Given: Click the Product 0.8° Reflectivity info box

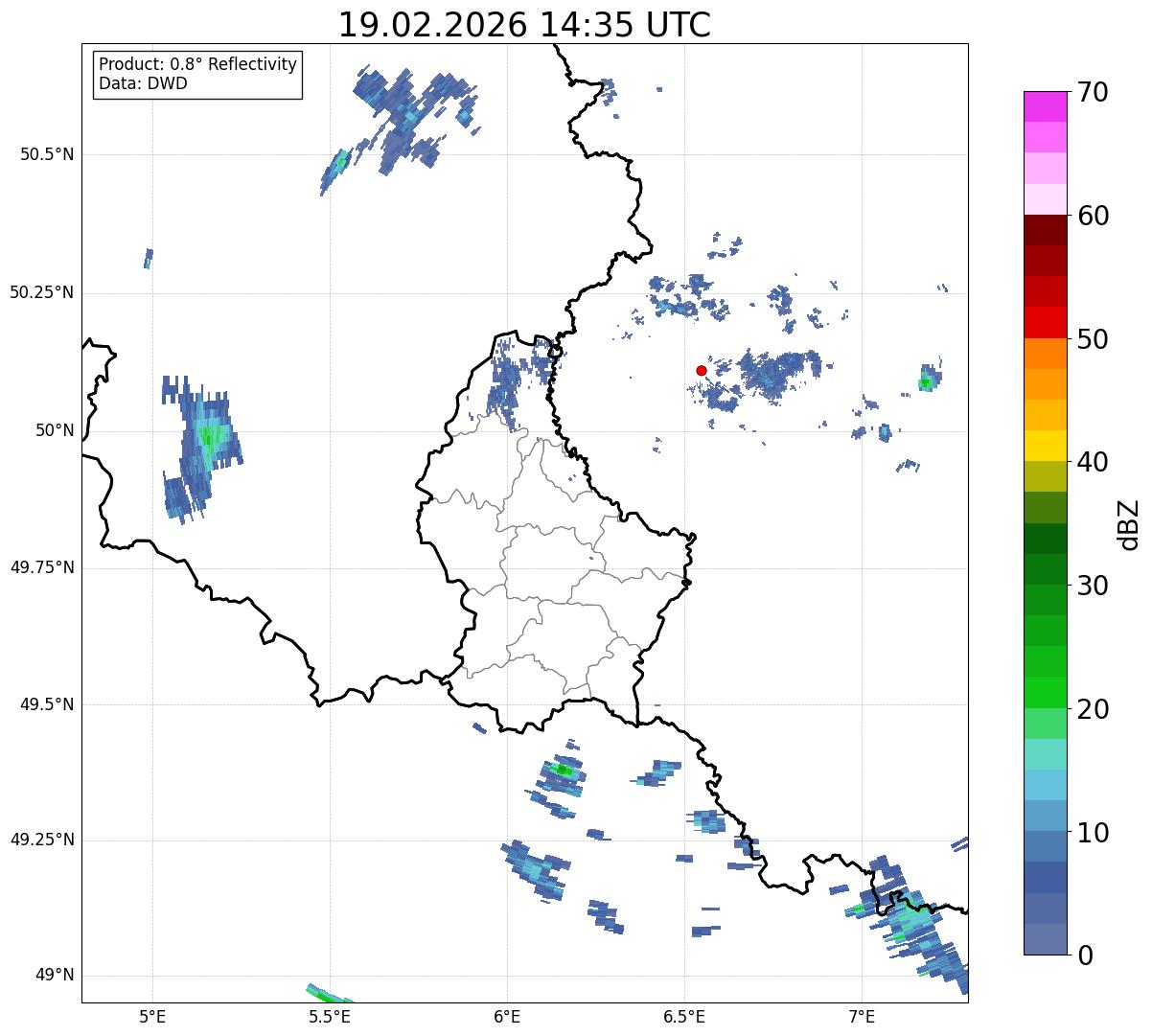Looking at the screenshot, I should (198, 75).
